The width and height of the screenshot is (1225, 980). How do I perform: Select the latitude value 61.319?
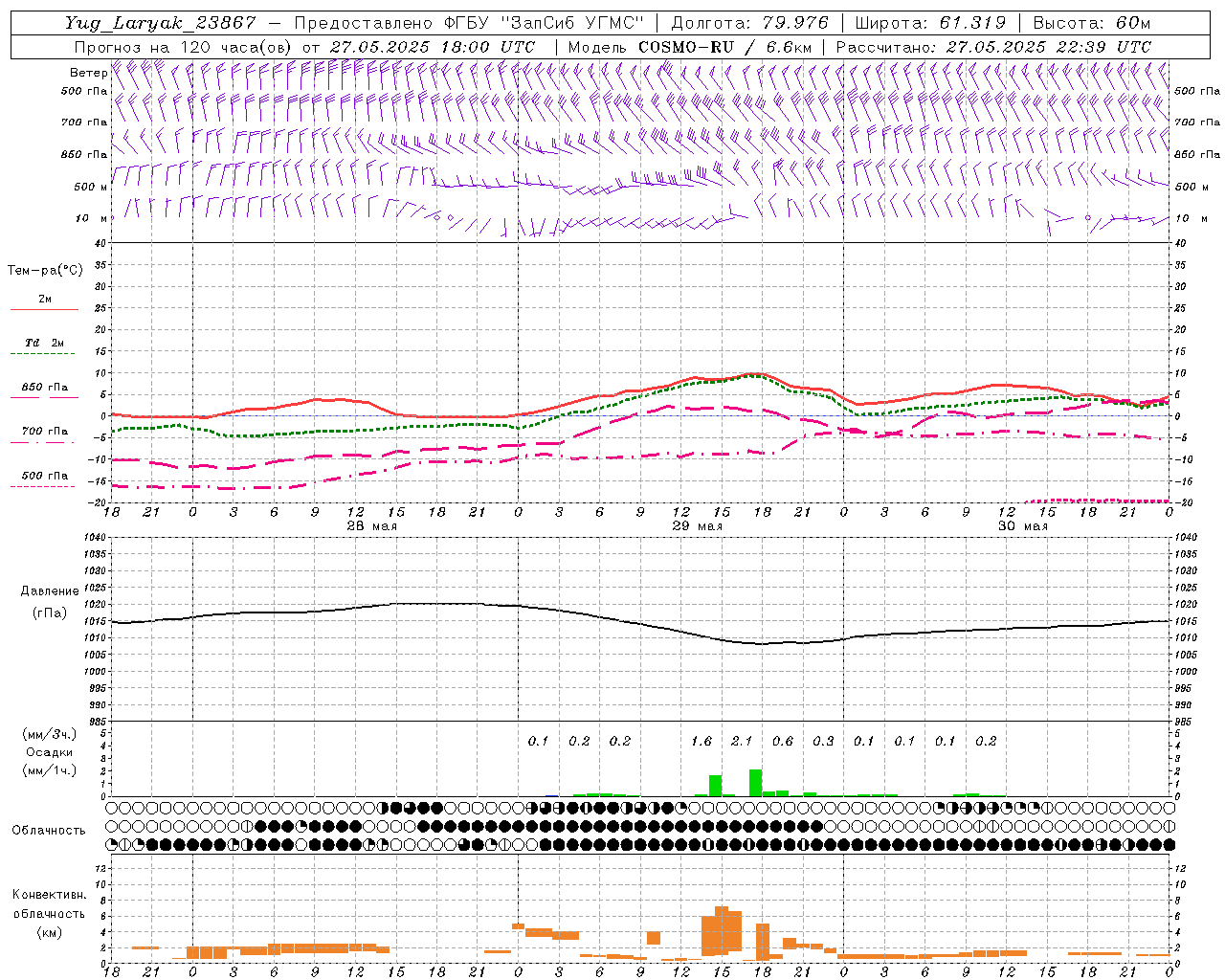click(971, 23)
